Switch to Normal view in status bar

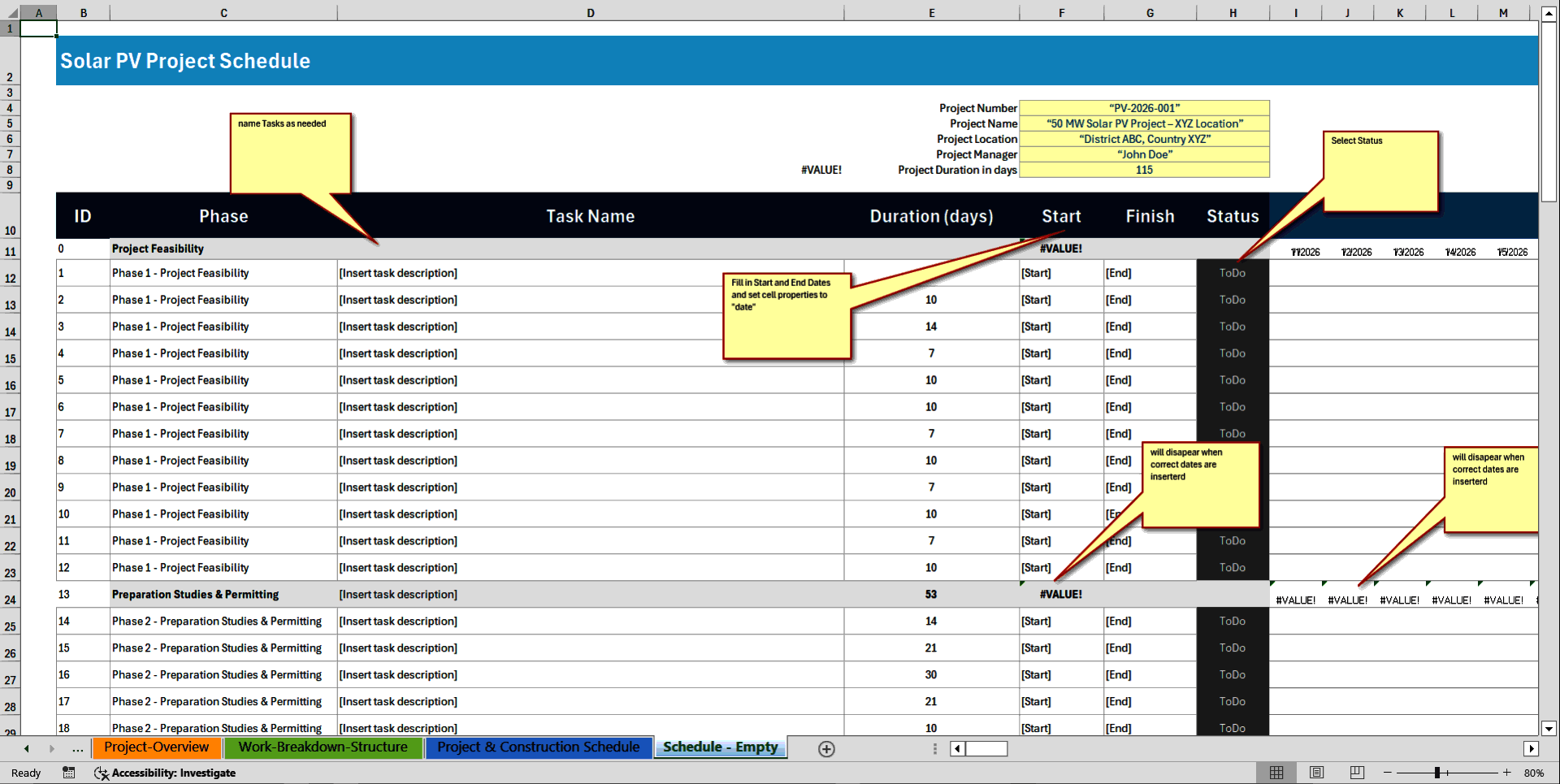click(1276, 773)
